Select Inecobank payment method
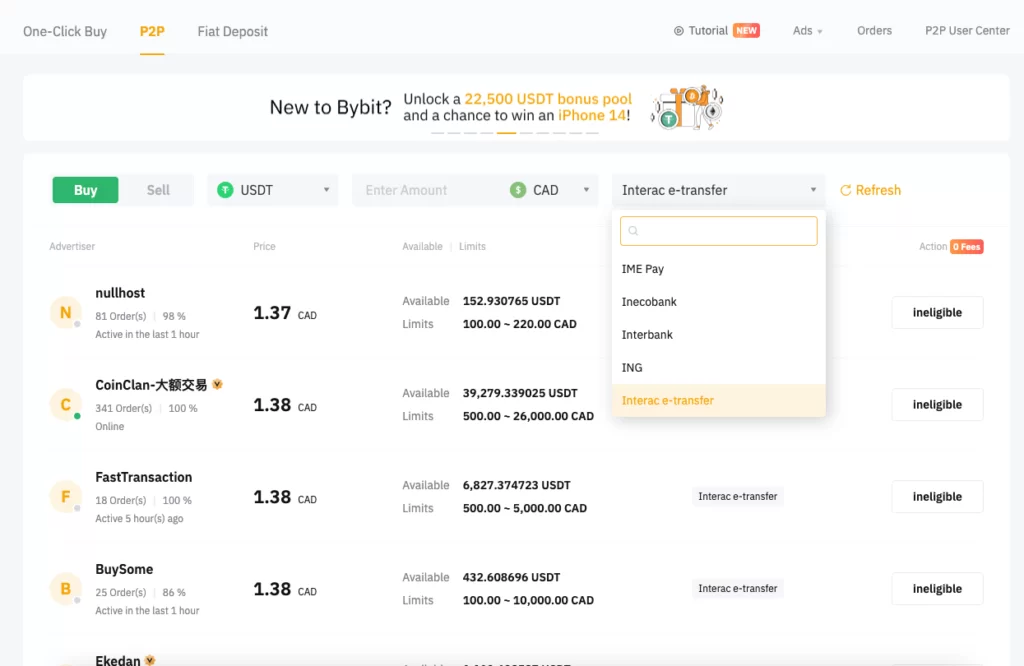This screenshot has width=1024, height=666. point(718,302)
